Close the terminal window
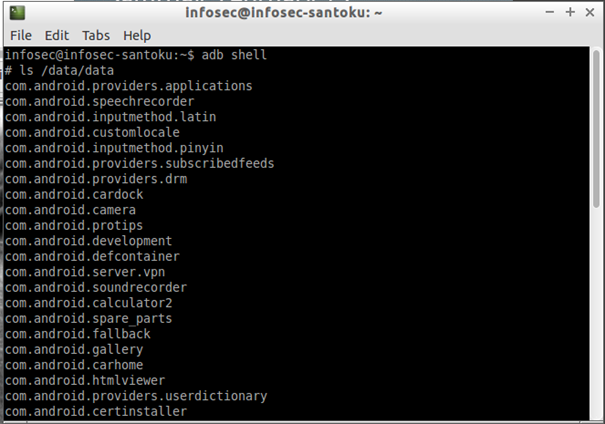This screenshot has width=605, height=424. (x=590, y=13)
